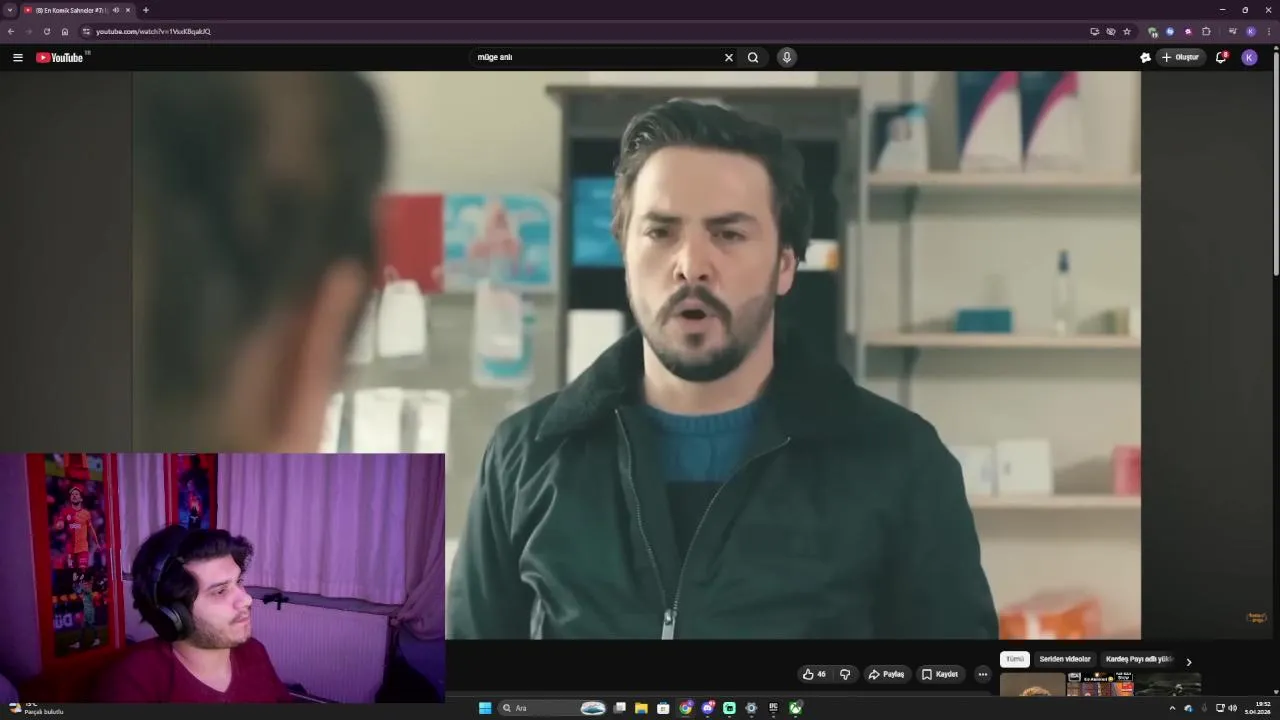Open volume control in system tray
The width and height of the screenshot is (1280, 720).
coord(1232,708)
